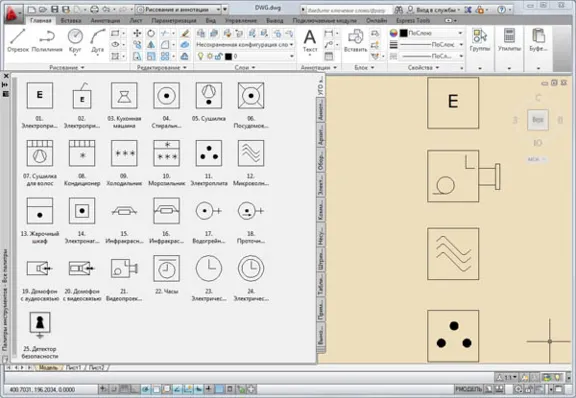Select palette block 13. Жарочный шкаф
Screen dimensions: 576x398
(x=40, y=220)
